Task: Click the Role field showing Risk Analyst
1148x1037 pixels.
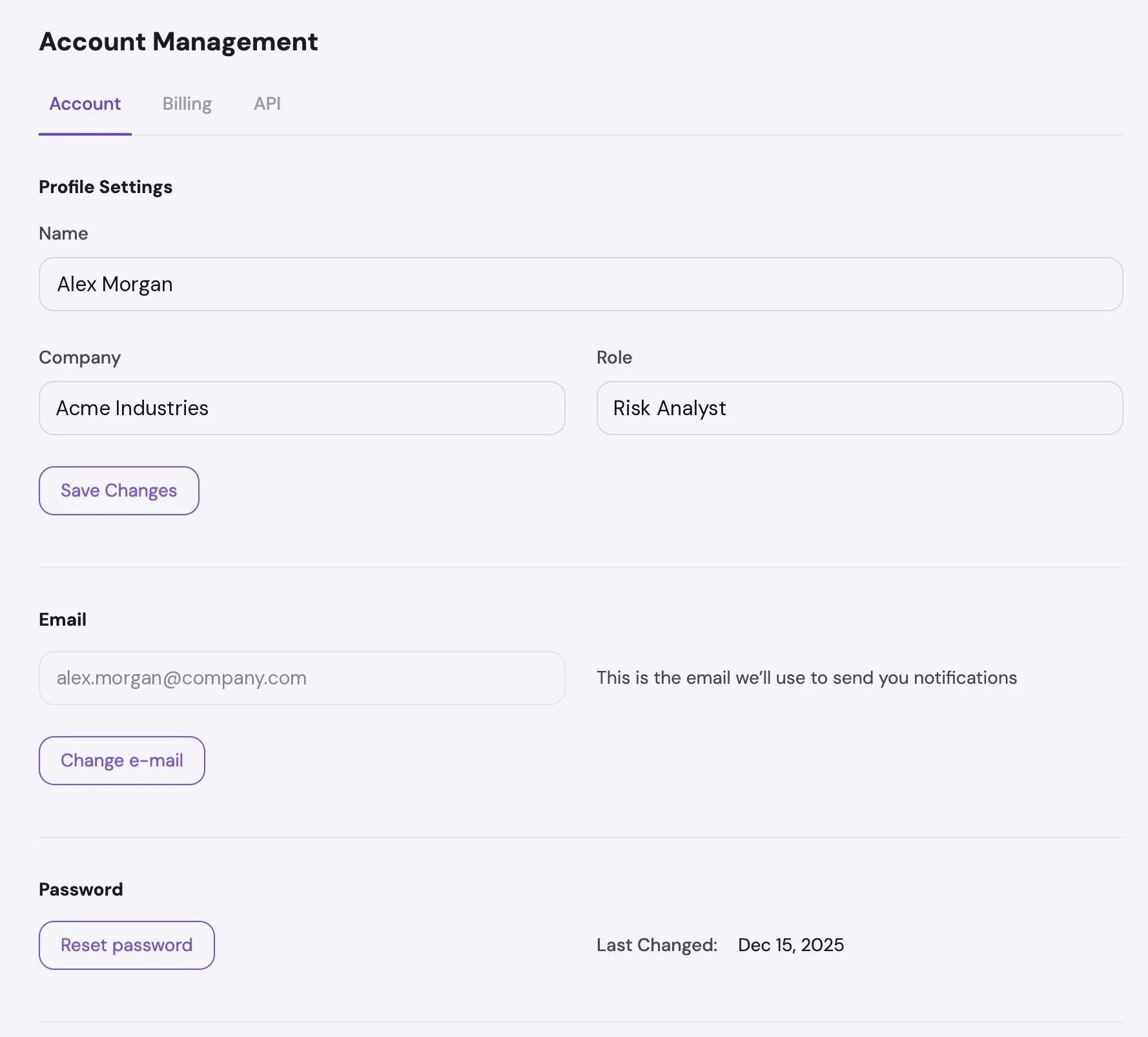Action: (859, 408)
